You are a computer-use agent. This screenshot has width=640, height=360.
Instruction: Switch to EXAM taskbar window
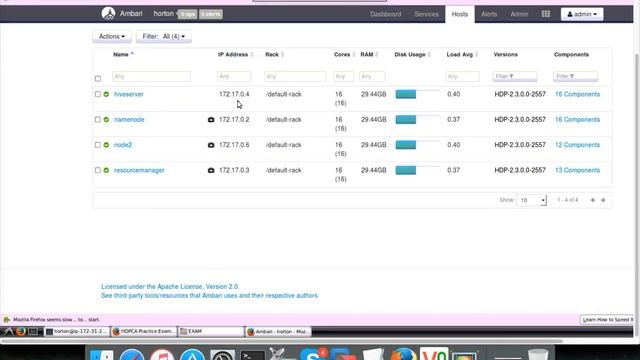coord(211,331)
